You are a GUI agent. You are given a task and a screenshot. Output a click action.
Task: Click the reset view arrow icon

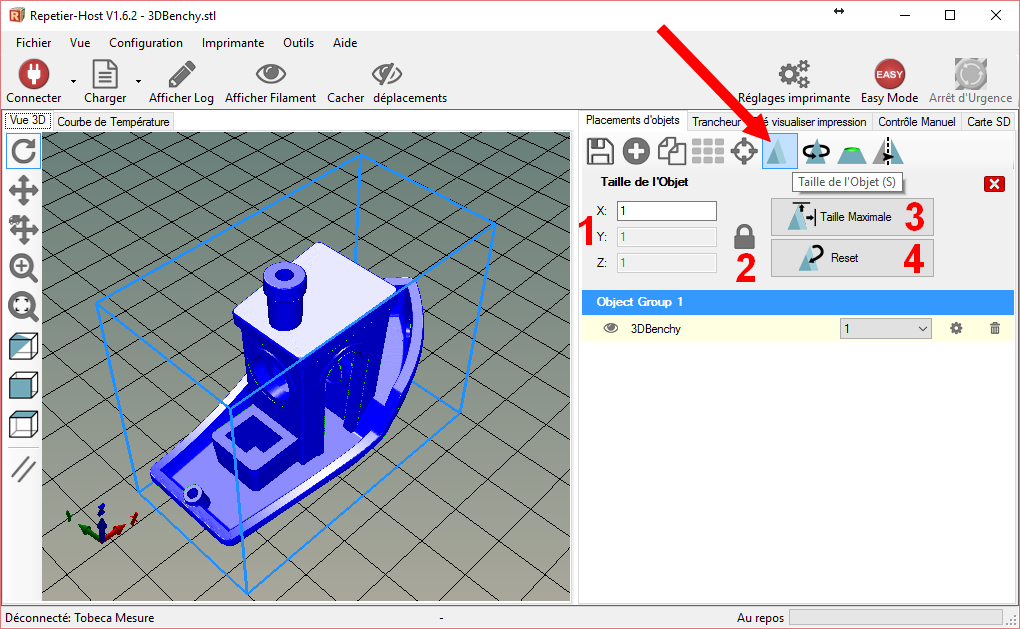[x=24, y=152]
